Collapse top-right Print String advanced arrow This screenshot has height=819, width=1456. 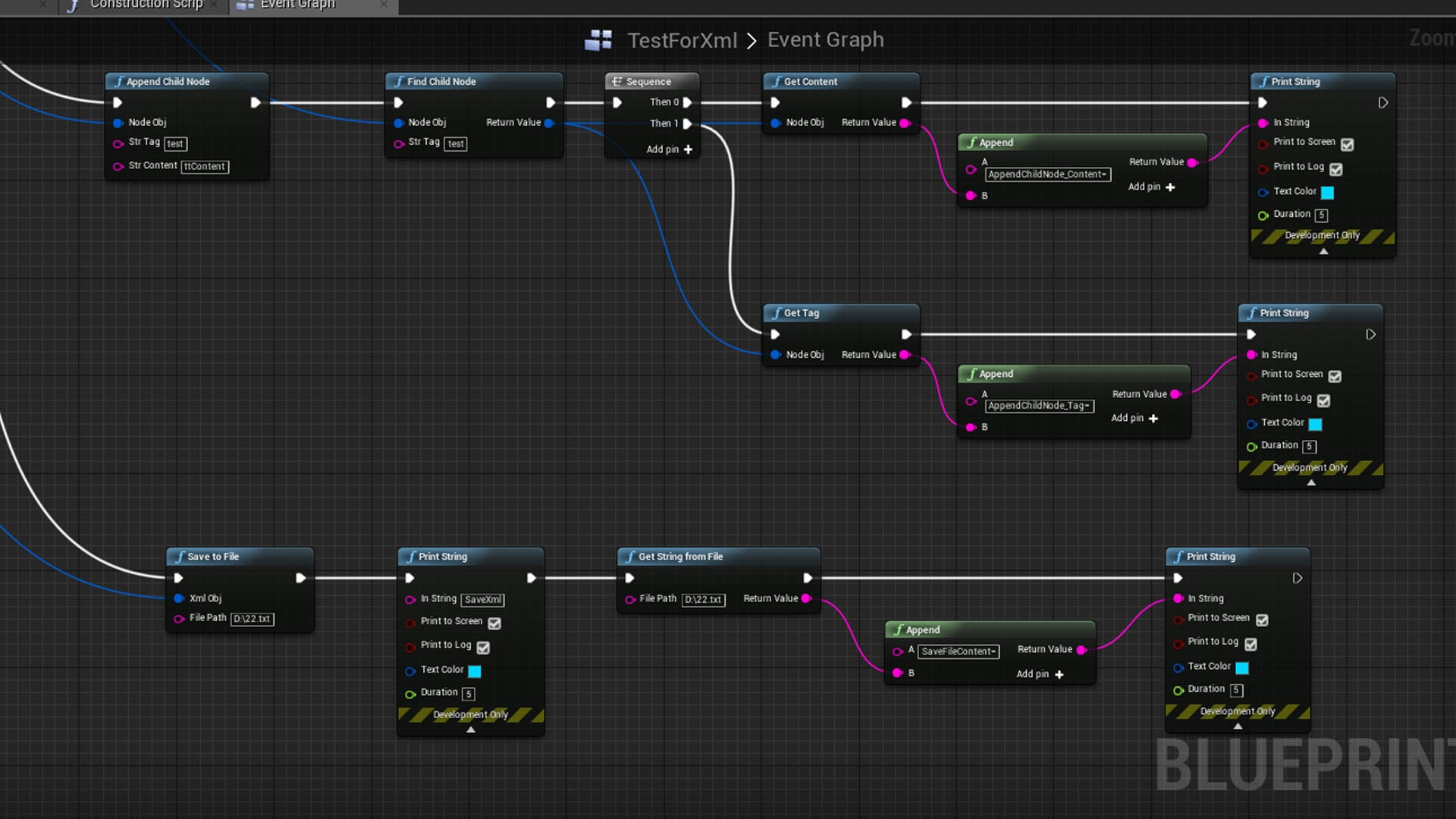point(1323,251)
